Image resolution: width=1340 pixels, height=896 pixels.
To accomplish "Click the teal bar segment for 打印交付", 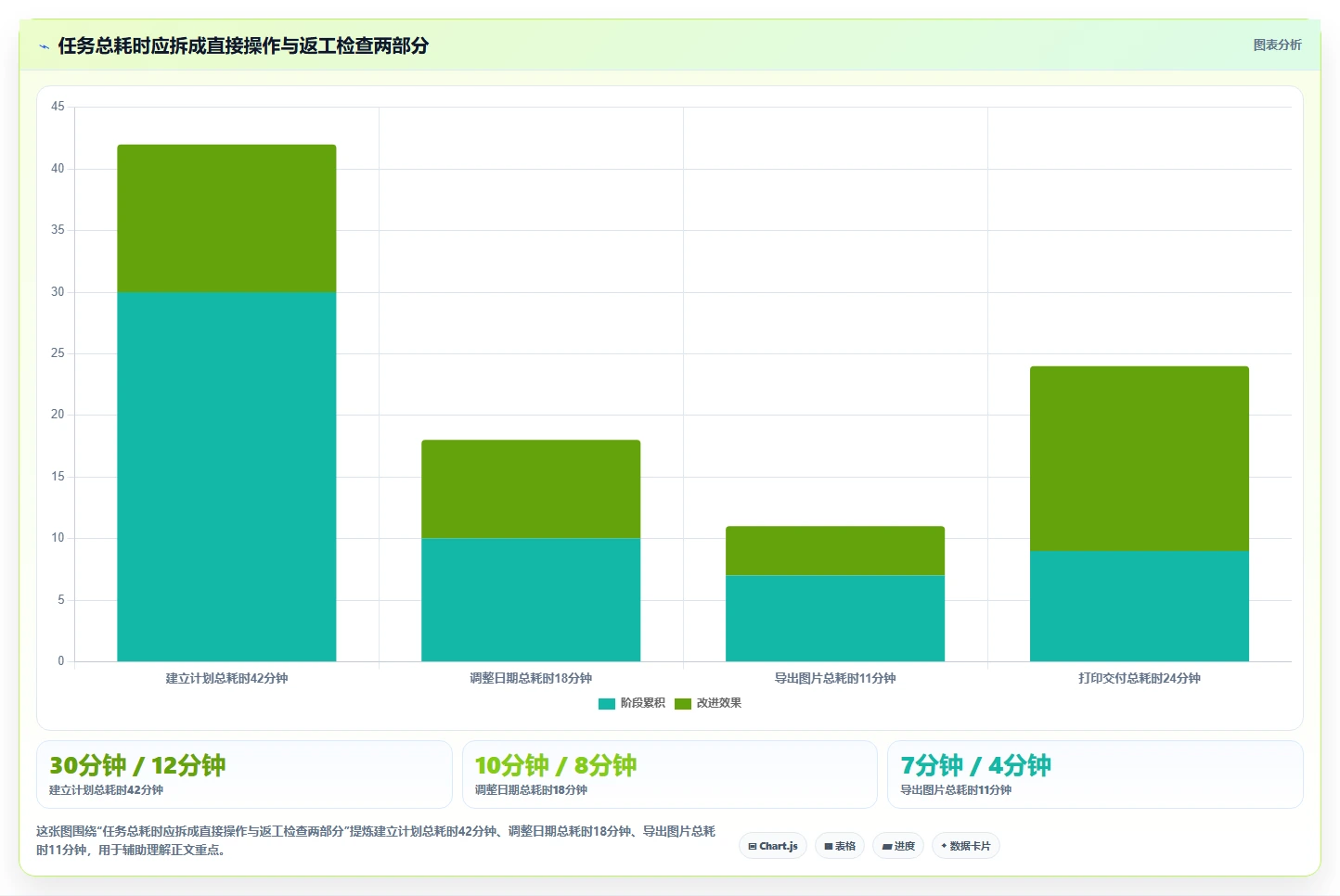I will [1140, 606].
